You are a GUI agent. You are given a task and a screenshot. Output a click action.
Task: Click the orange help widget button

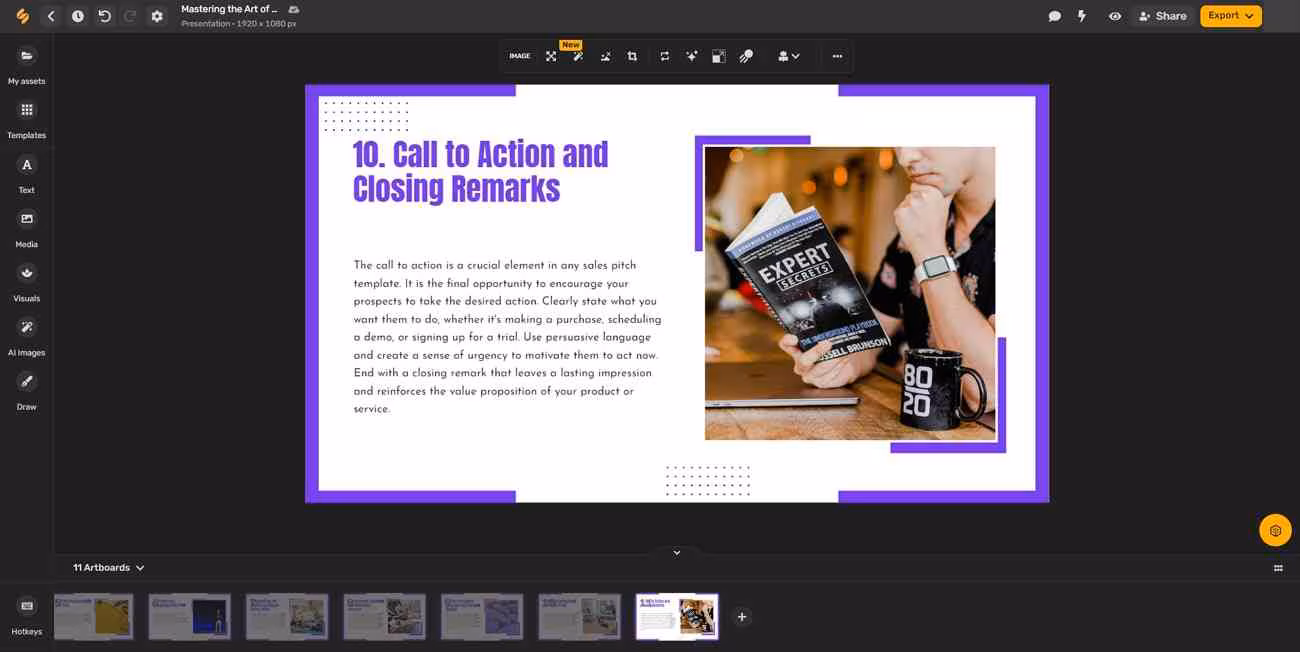coord(1275,530)
